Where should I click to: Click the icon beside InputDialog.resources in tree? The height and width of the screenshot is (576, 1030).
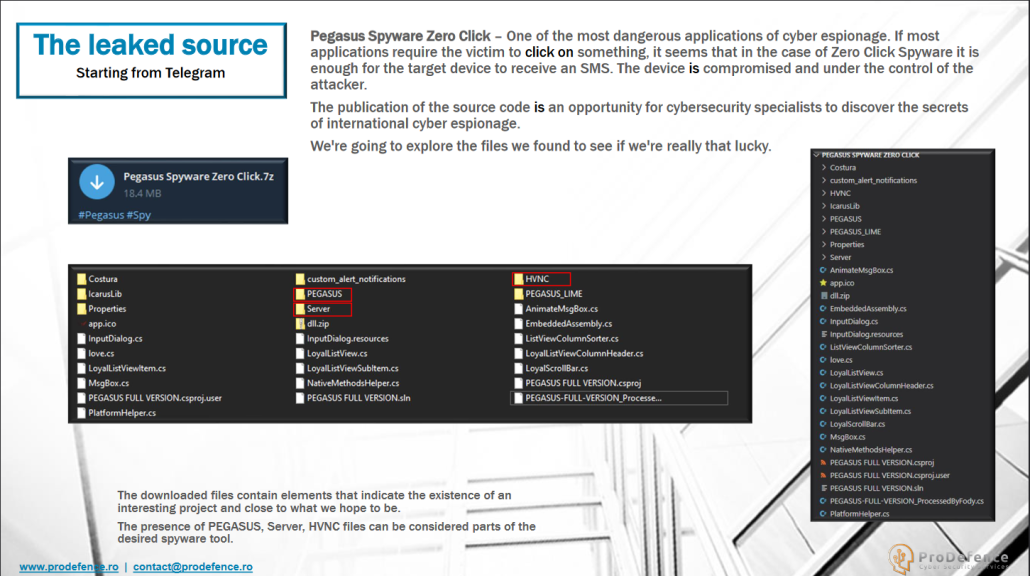click(x=823, y=334)
